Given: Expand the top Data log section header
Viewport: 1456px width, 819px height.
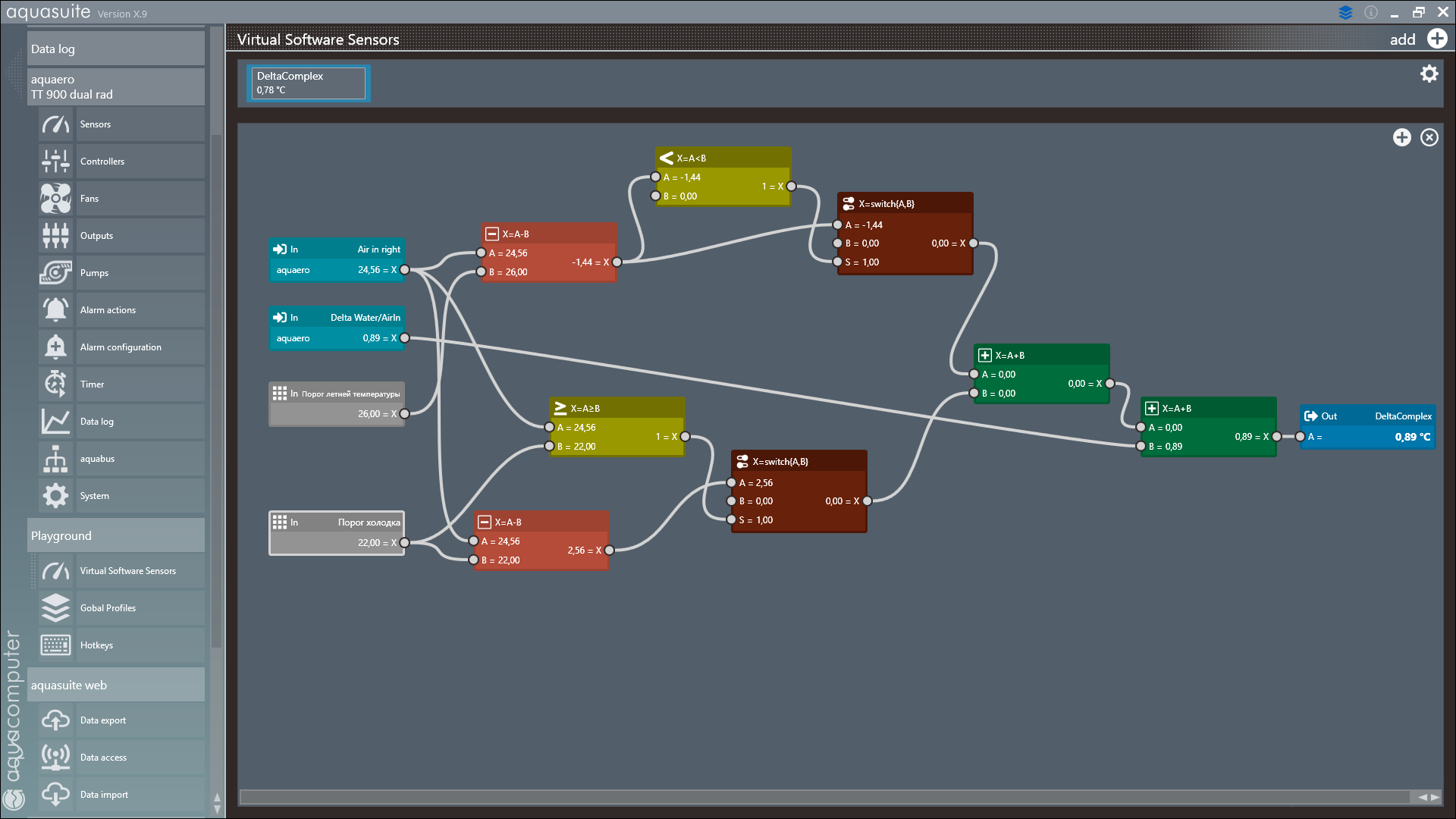Looking at the screenshot, I should coord(115,49).
